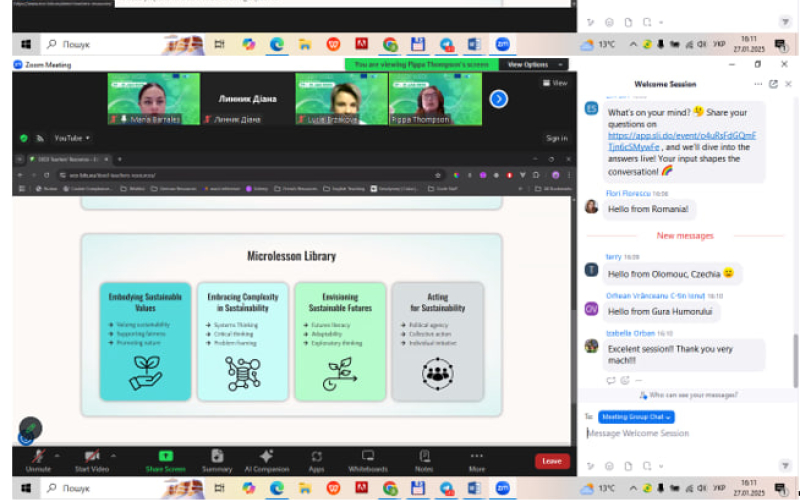Open the View layout menu
Viewport: 800px width, 500px height.
click(555, 83)
